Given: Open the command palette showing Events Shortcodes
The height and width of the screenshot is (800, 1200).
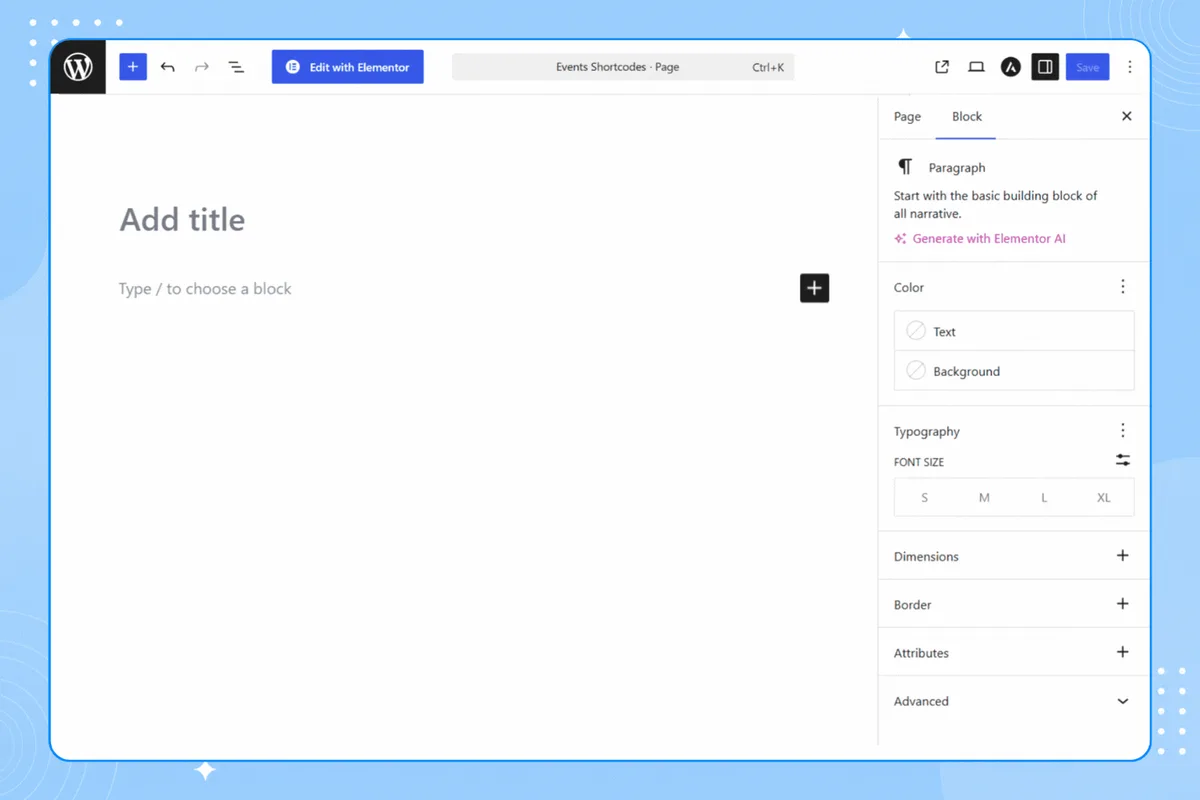Looking at the screenshot, I should click(x=623, y=67).
